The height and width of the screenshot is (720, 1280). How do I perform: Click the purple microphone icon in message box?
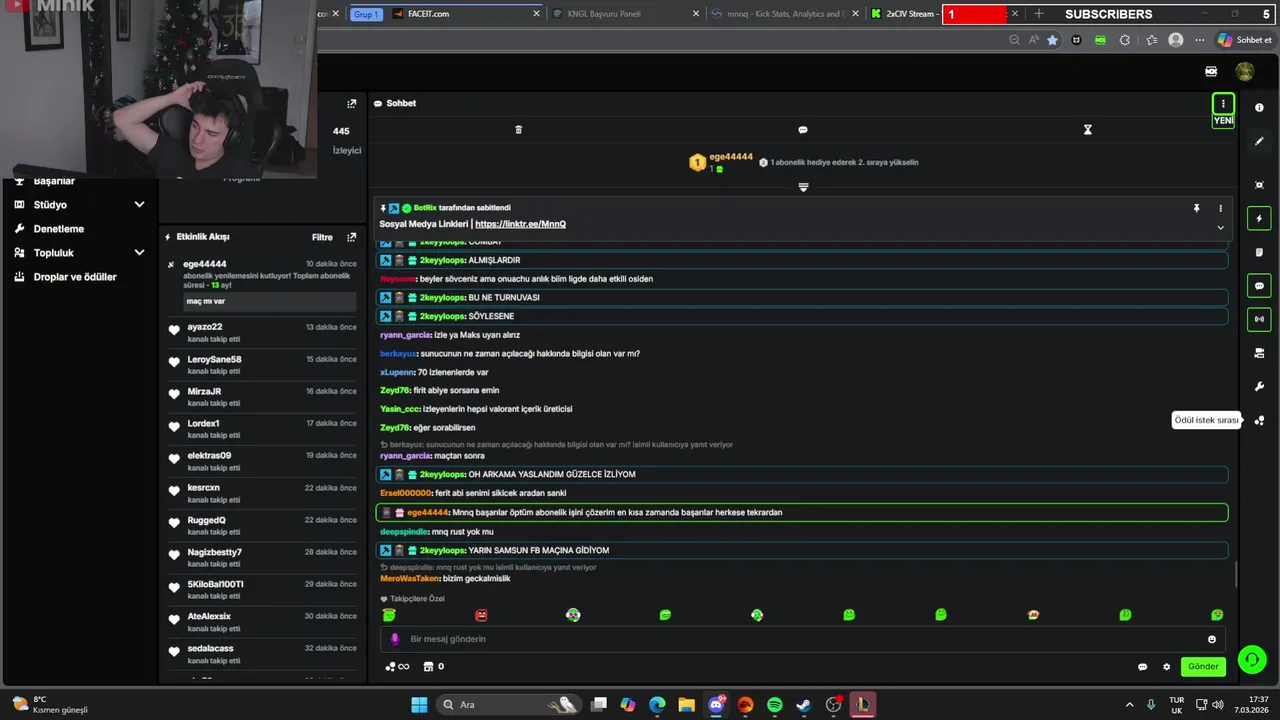[395, 639]
